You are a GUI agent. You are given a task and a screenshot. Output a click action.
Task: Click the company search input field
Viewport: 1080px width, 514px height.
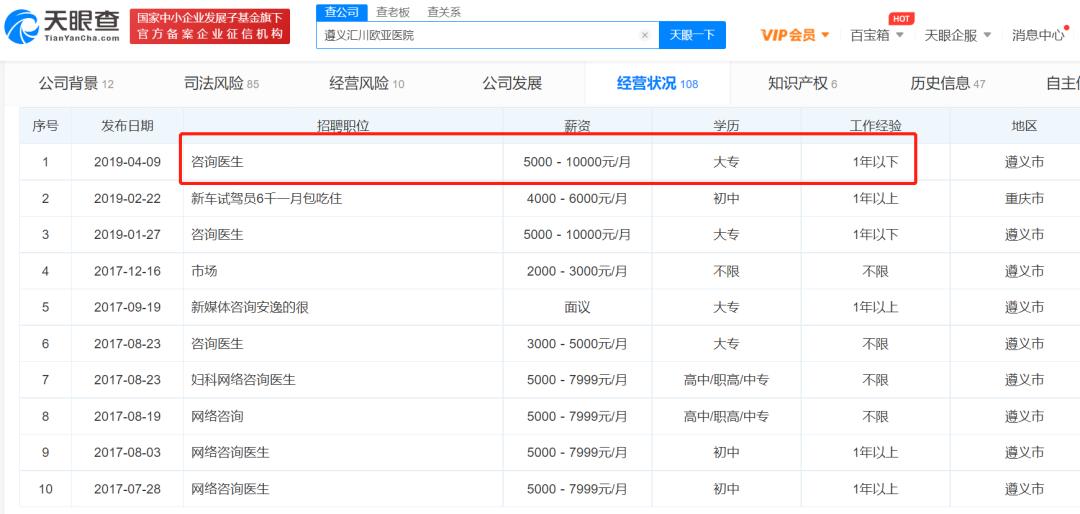tap(480, 35)
